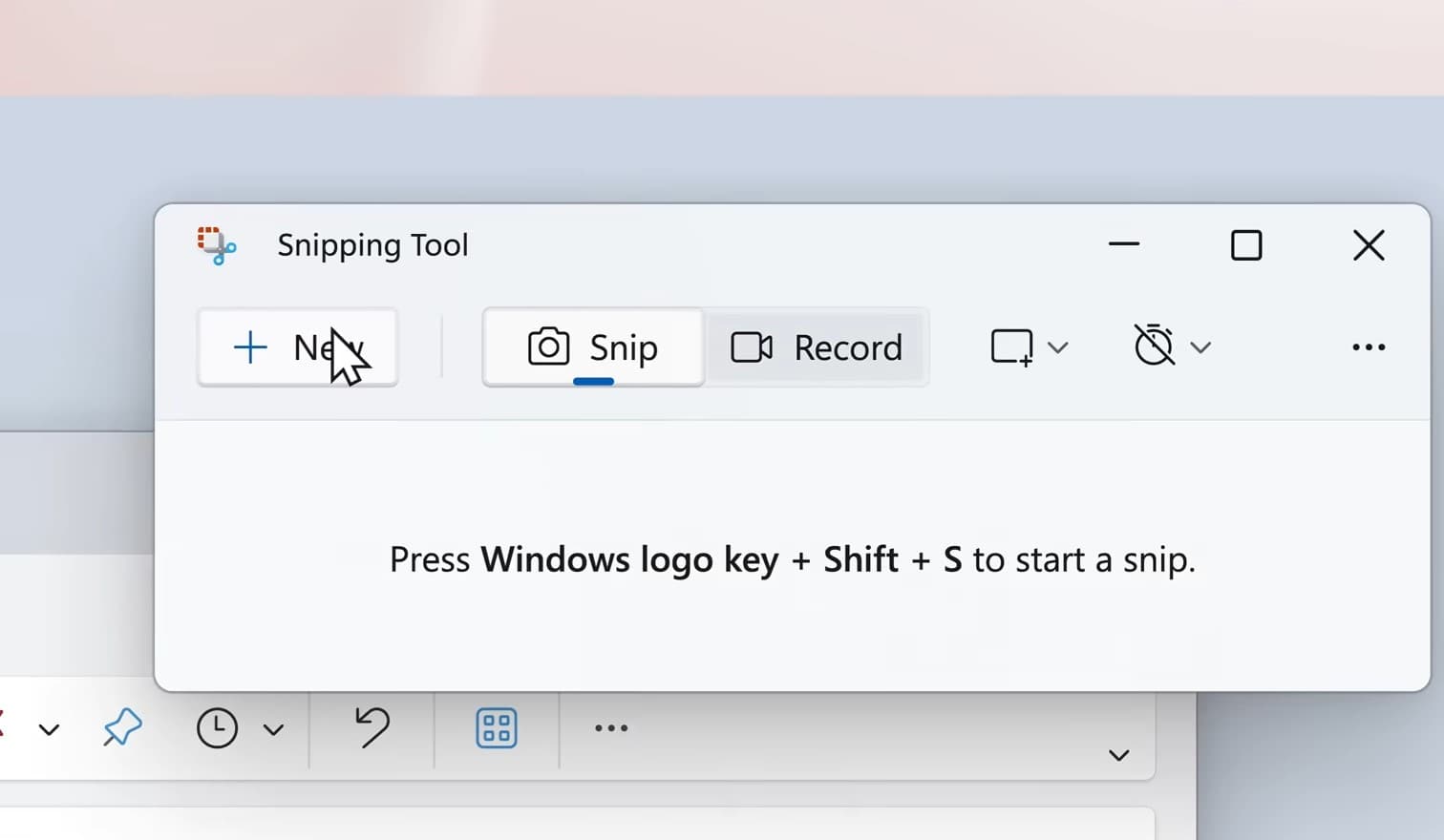Click the clock icon in background toolbar
This screenshot has height=840, width=1444.
pyautogui.click(x=217, y=728)
